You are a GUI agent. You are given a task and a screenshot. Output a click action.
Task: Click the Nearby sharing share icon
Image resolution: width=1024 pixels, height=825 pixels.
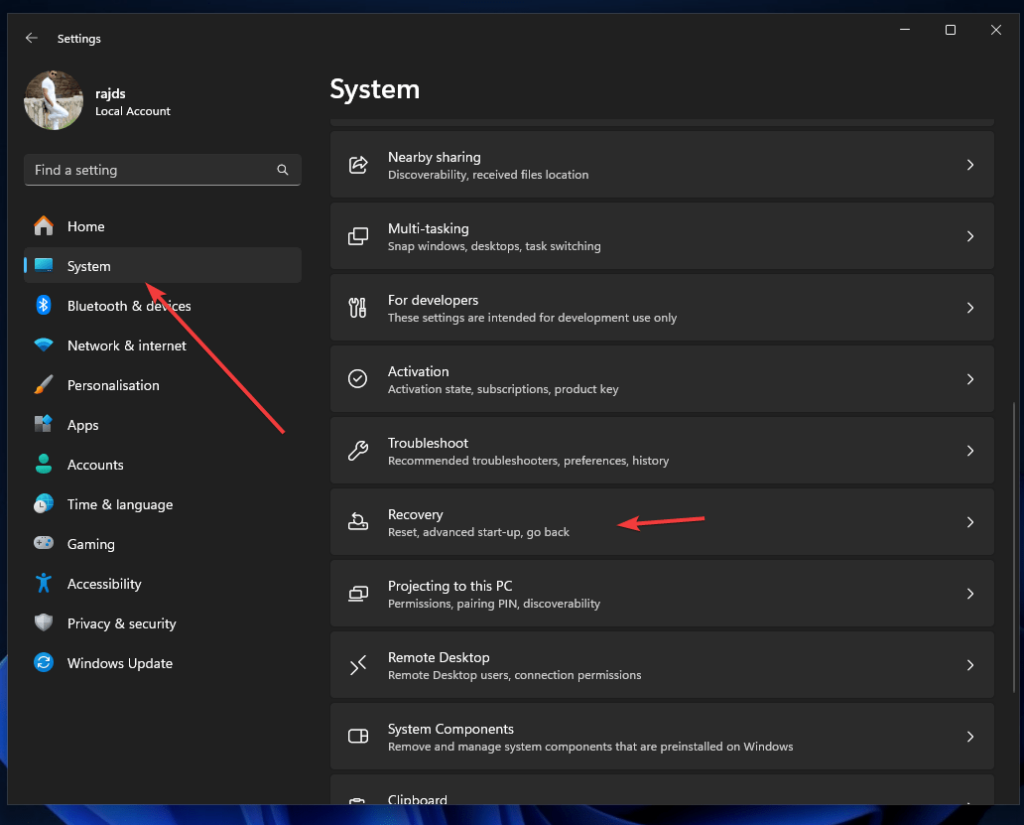click(358, 165)
